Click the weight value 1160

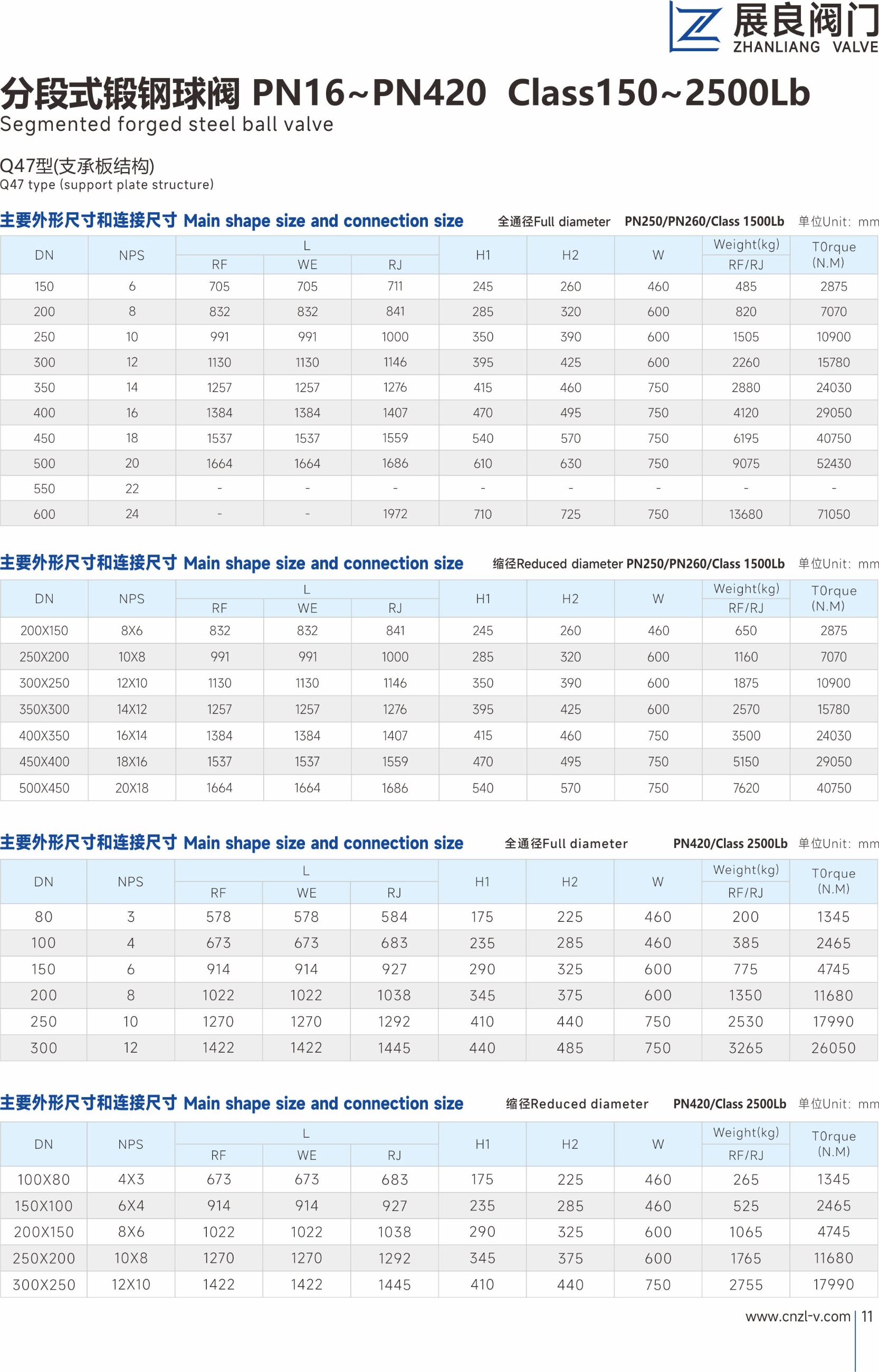pyautogui.click(x=746, y=657)
